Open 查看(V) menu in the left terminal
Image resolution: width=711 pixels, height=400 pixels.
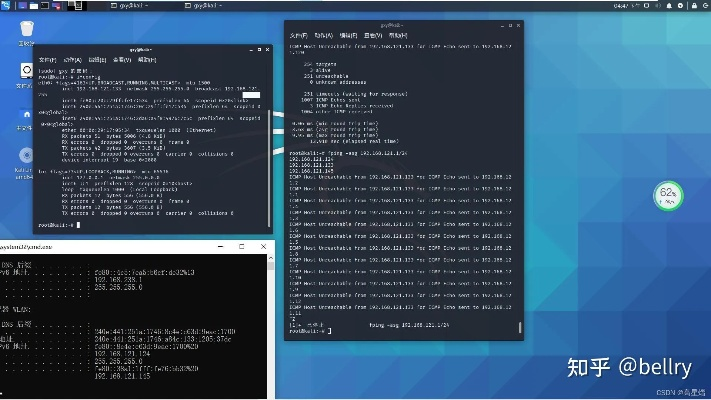pos(120,60)
